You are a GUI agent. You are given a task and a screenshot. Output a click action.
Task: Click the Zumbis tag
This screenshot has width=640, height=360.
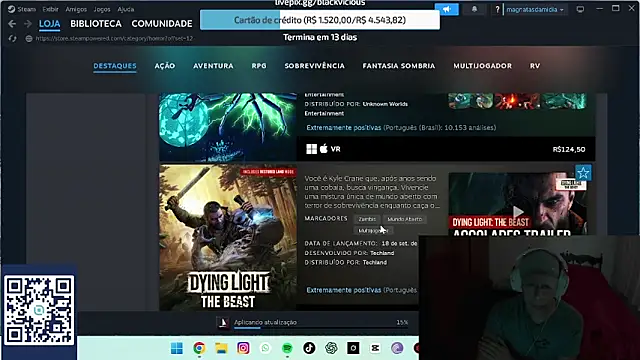pos(367,219)
